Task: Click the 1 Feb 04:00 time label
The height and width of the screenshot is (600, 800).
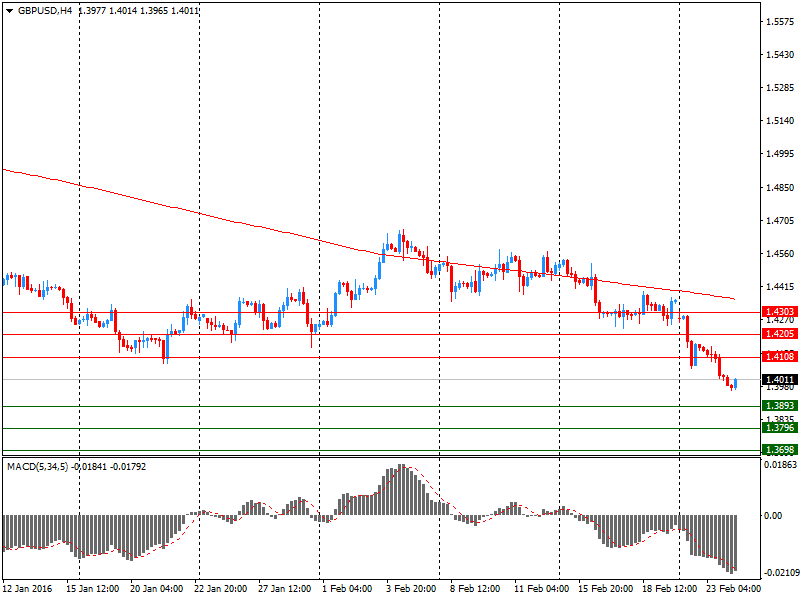Action: 347,588
